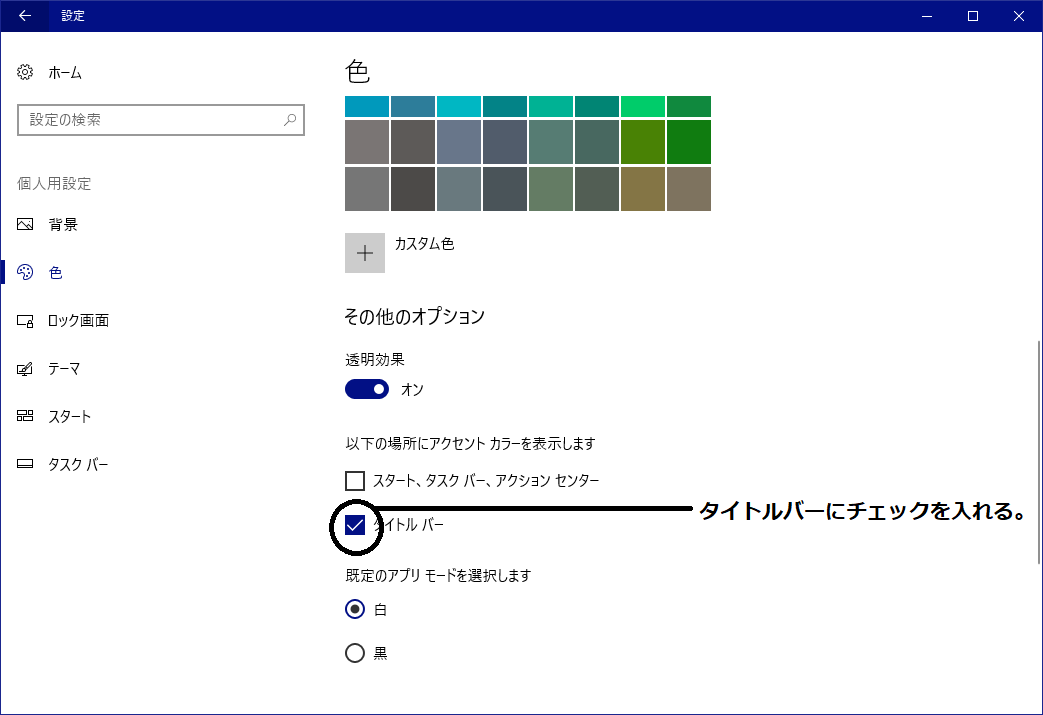Choose the 黒 app mode radio button
This screenshot has width=1043, height=715.
tap(355, 653)
